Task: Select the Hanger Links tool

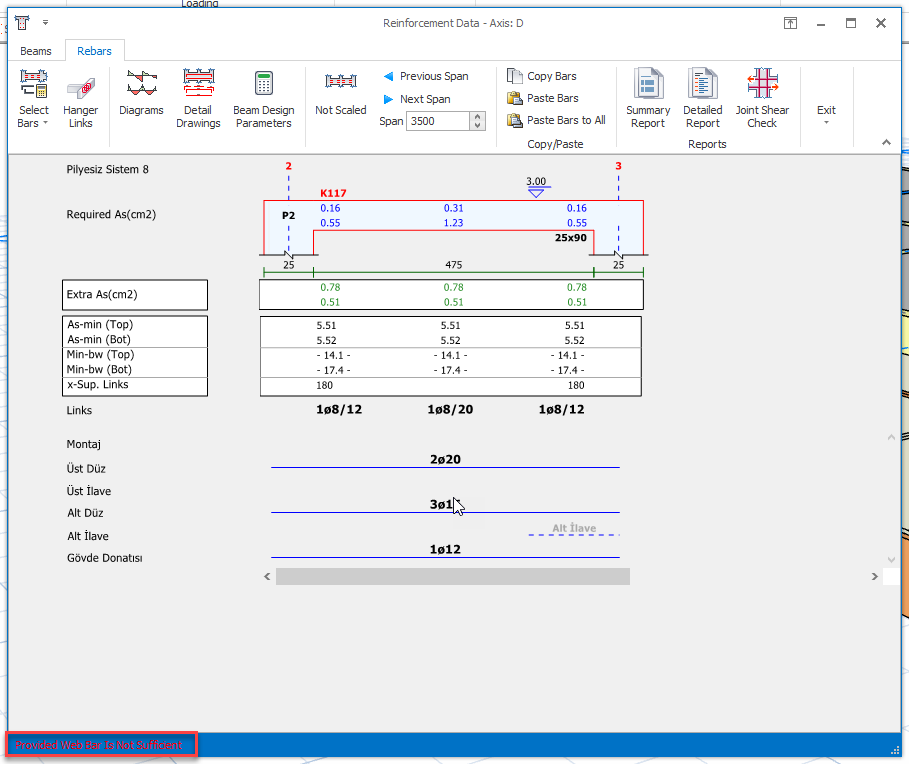Action: (x=80, y=95)
